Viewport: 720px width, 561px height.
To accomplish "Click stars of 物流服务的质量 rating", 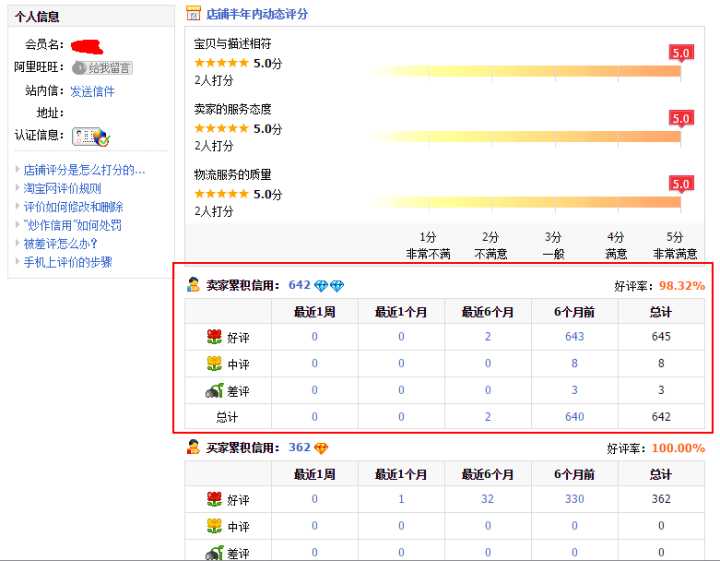I will tap(221, 194).
